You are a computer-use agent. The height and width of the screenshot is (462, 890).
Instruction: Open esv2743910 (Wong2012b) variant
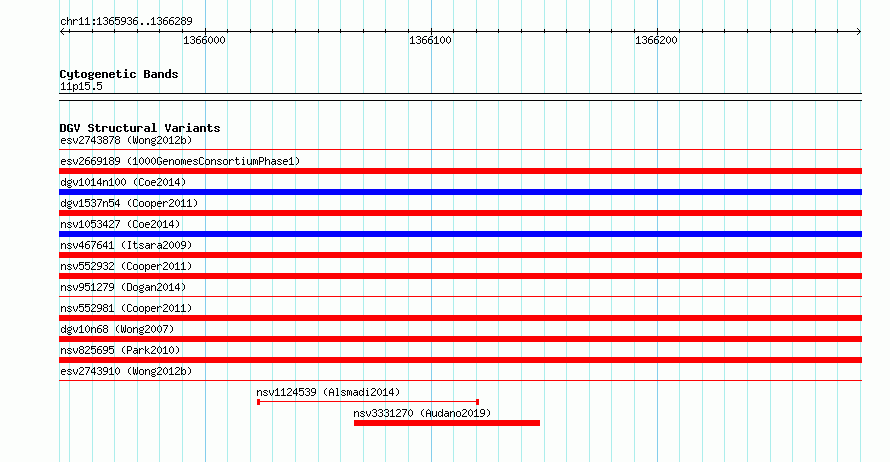[126, 371]
